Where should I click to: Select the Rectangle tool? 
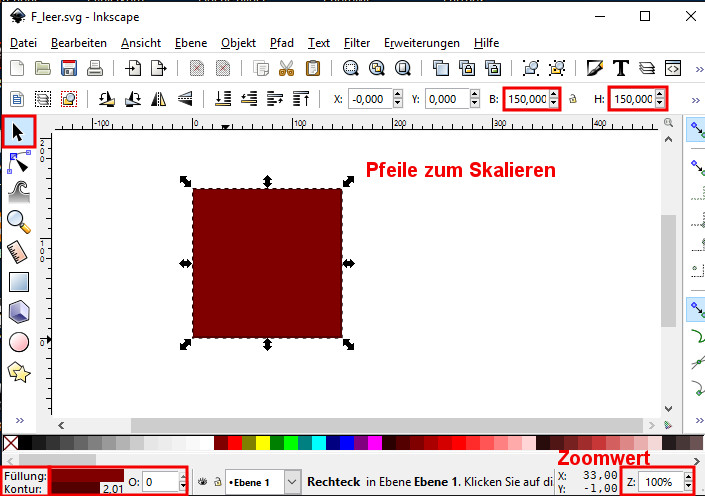pos(18,282)
